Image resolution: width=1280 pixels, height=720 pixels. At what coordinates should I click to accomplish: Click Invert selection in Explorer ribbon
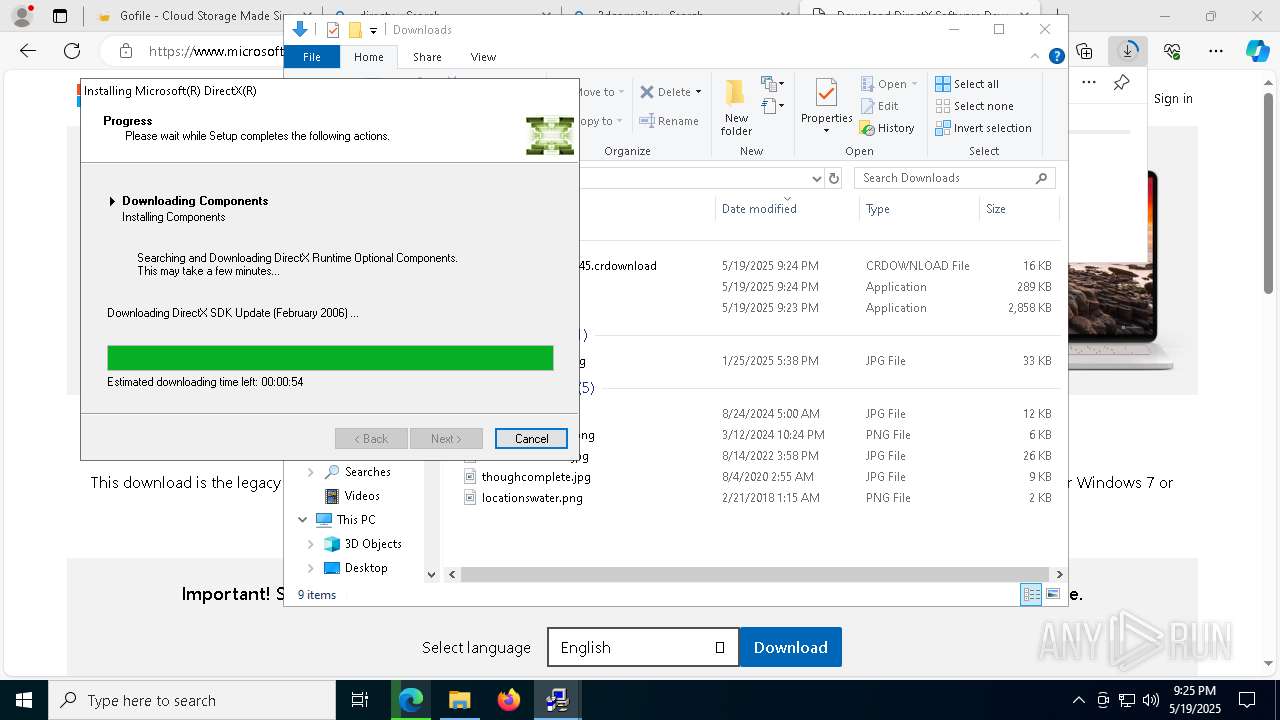click(983, 128)
